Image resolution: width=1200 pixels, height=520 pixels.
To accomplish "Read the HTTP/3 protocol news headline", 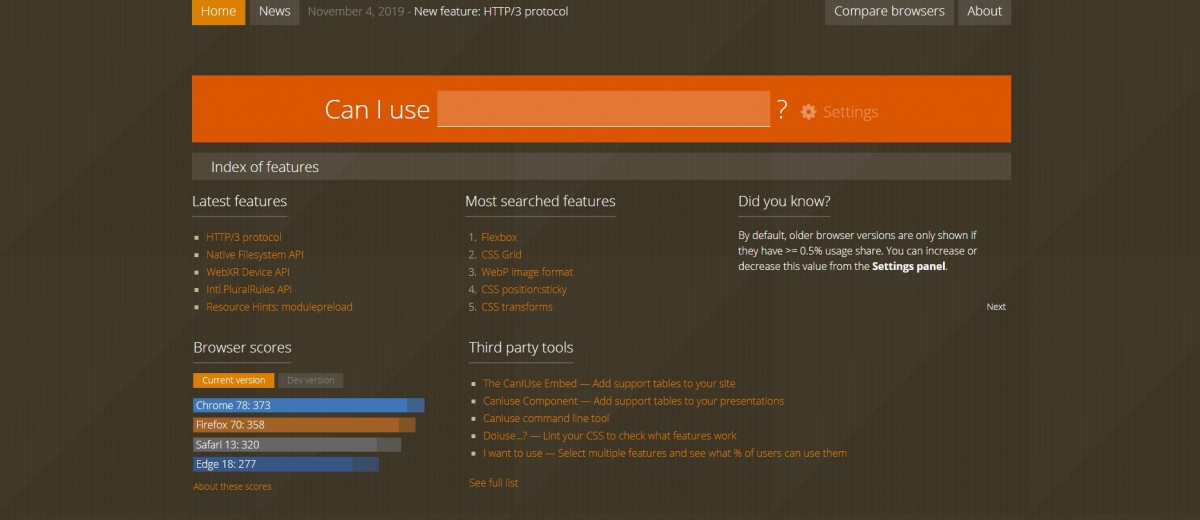I will 491,12.
